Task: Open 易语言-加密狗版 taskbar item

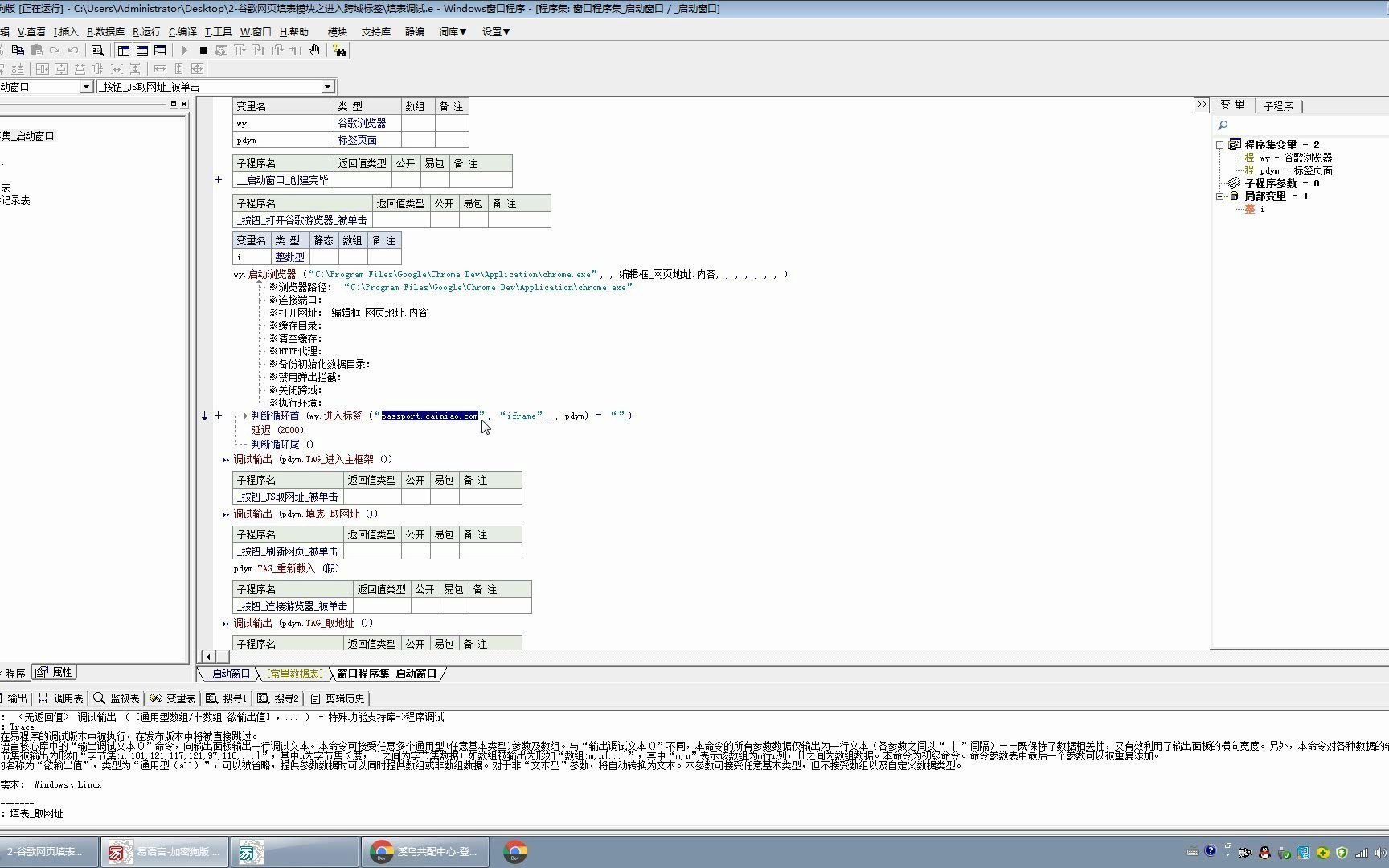Action: click(164, 852)
